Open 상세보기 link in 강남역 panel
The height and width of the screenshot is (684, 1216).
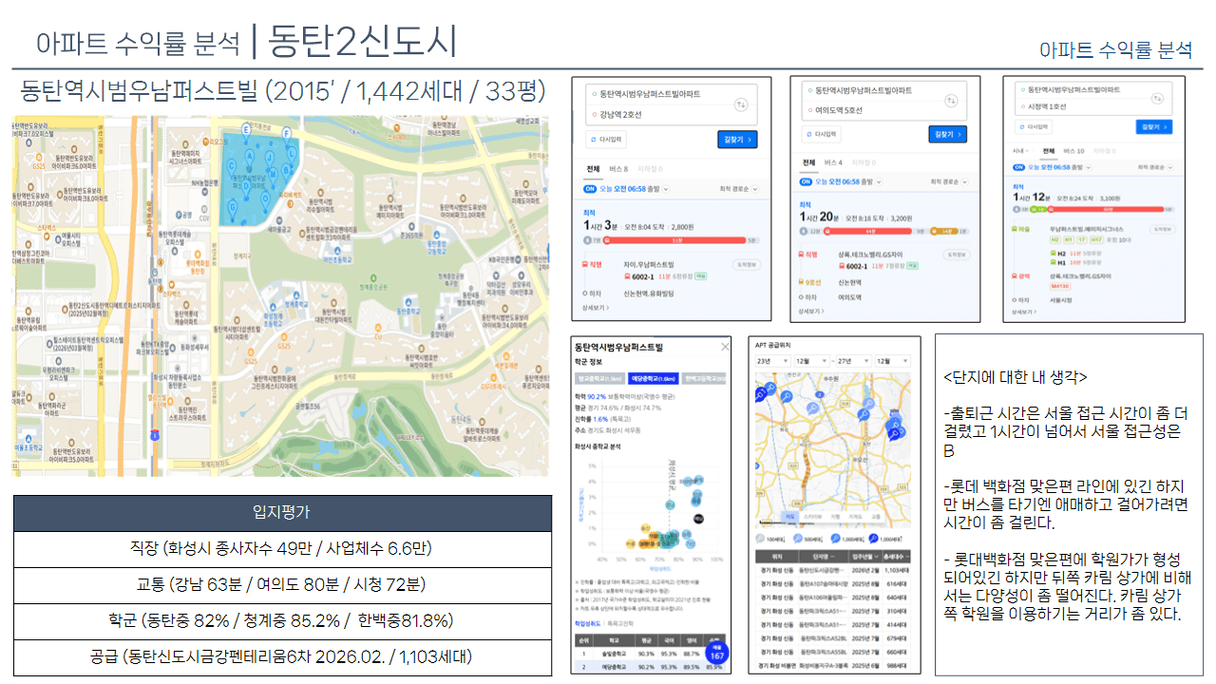596,307
